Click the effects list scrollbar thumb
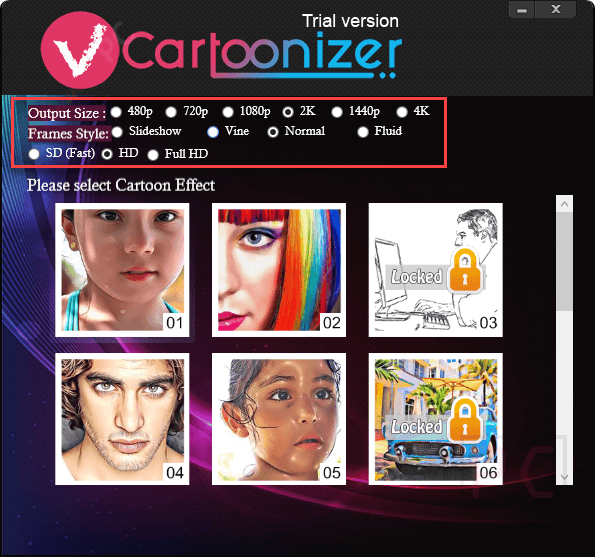The width and height of the screenshot is (595, 557). (x=564, y=261)
